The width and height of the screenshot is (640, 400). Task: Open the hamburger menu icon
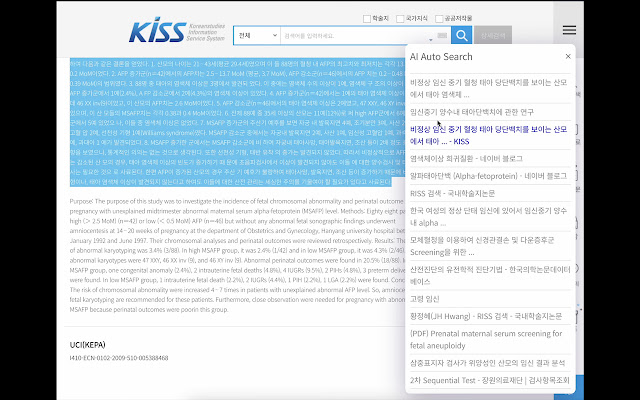click(569, 30)
